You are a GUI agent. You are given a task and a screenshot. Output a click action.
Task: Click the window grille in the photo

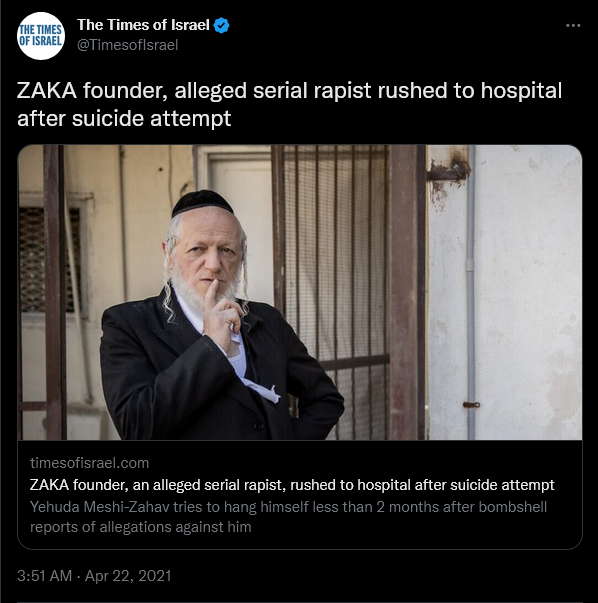48,260
